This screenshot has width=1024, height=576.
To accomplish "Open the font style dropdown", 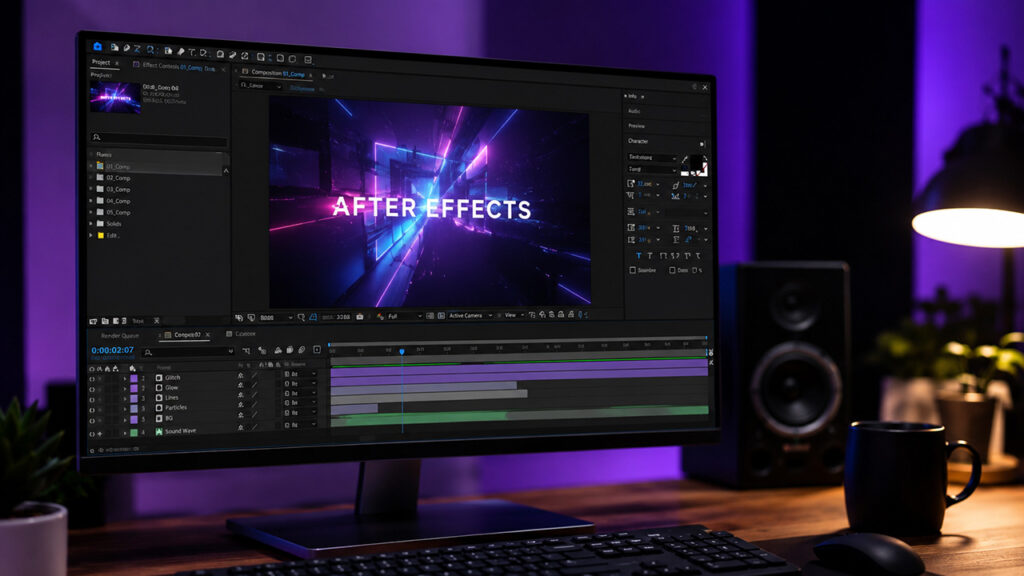I will tap(652, 169).
